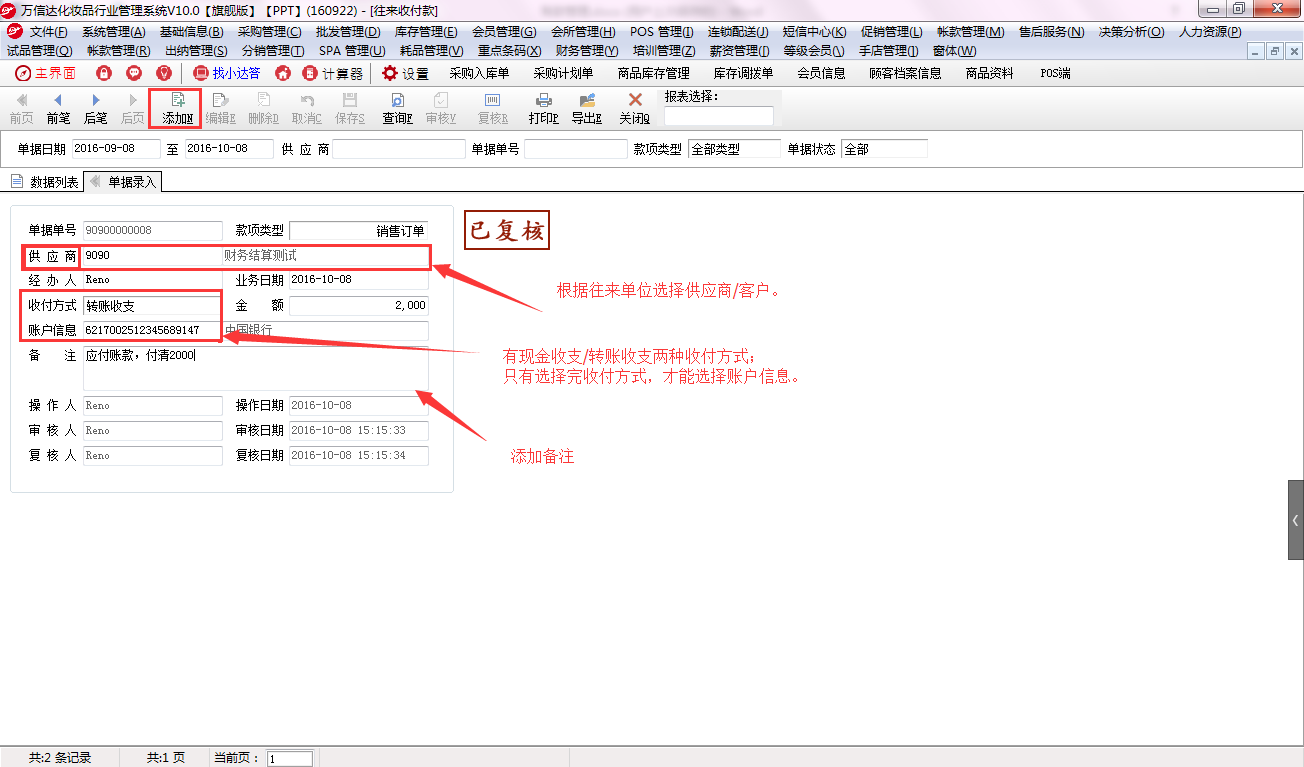This screenshot has height=767, width=1304.
Task: Click the 编辑 edit toolbar icon
Action: coord(220,108)
